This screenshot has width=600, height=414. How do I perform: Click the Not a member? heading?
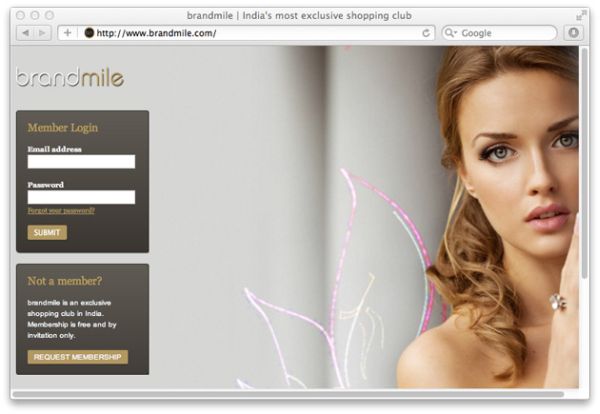[x=65, y=281]
